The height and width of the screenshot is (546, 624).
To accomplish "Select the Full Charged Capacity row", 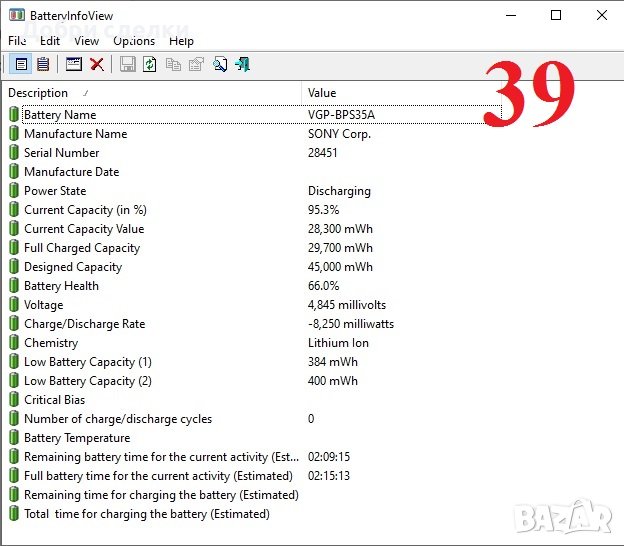I will (x=82, y=248).
